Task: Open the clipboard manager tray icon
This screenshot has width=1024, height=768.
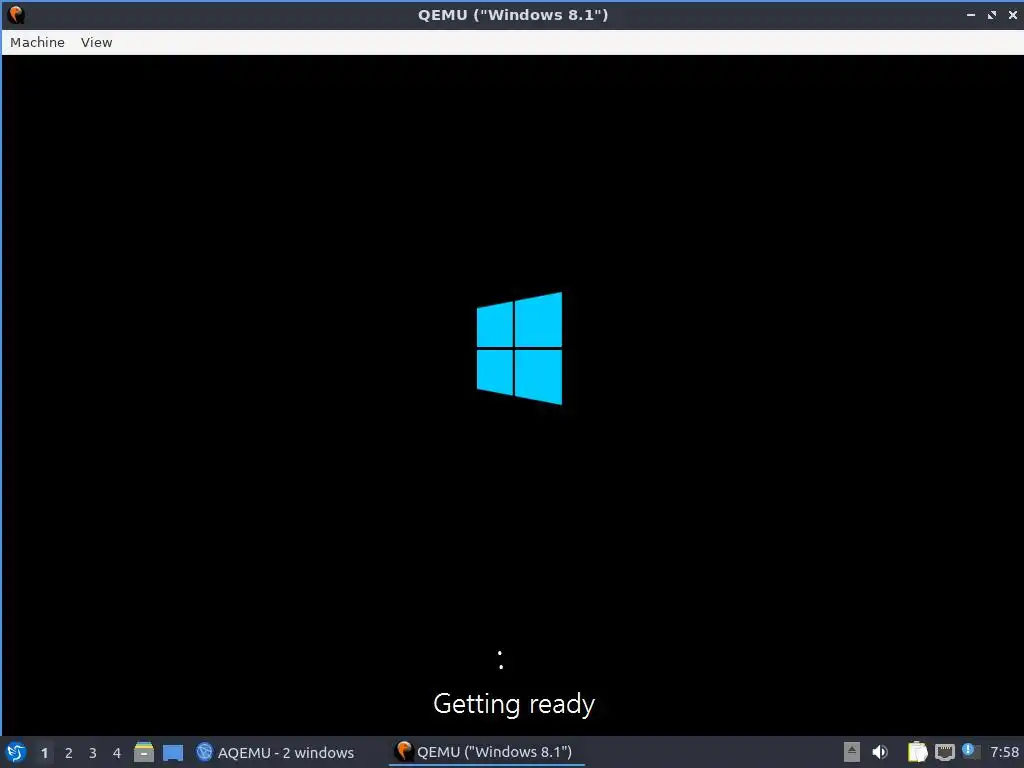Action: point(918,752)
